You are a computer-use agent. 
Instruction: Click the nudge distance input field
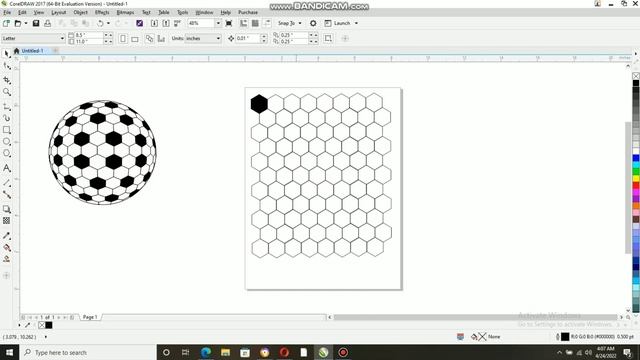tap(247, 38)
